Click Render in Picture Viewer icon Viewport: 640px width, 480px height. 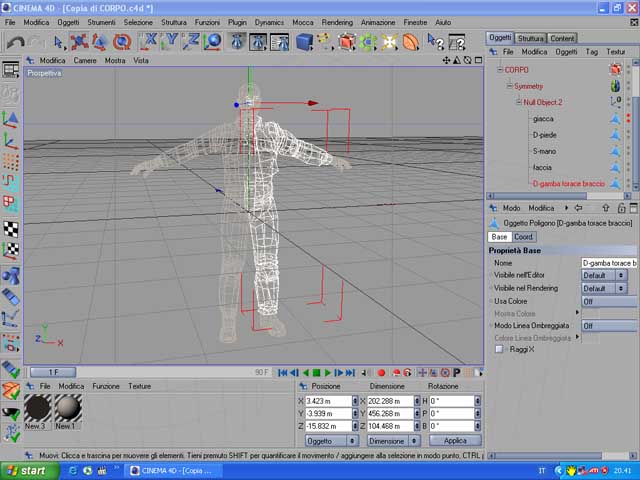click(258, 42)
